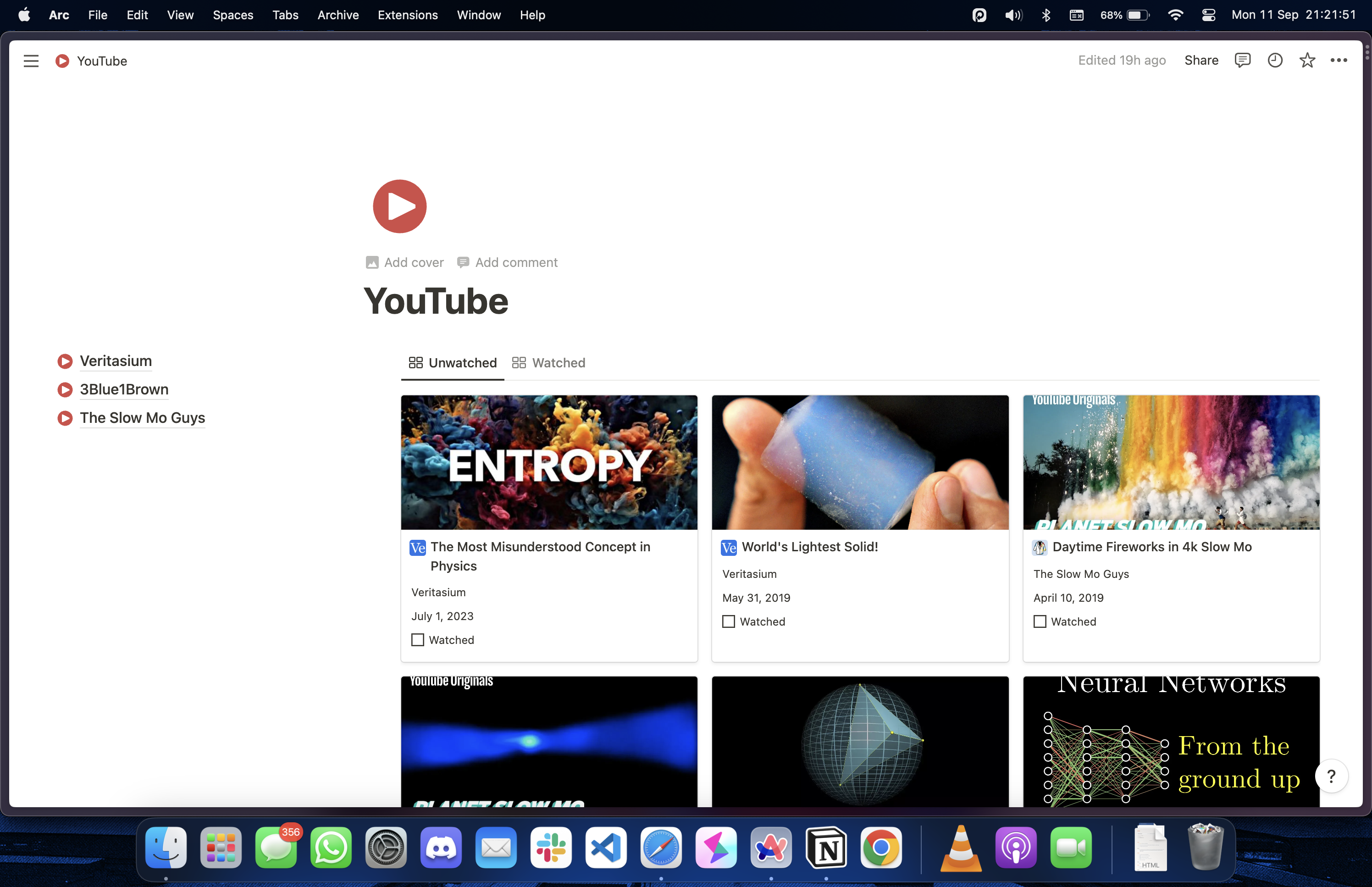
Task: Favorite this page with the star icon
Action: click(1307, 60)
